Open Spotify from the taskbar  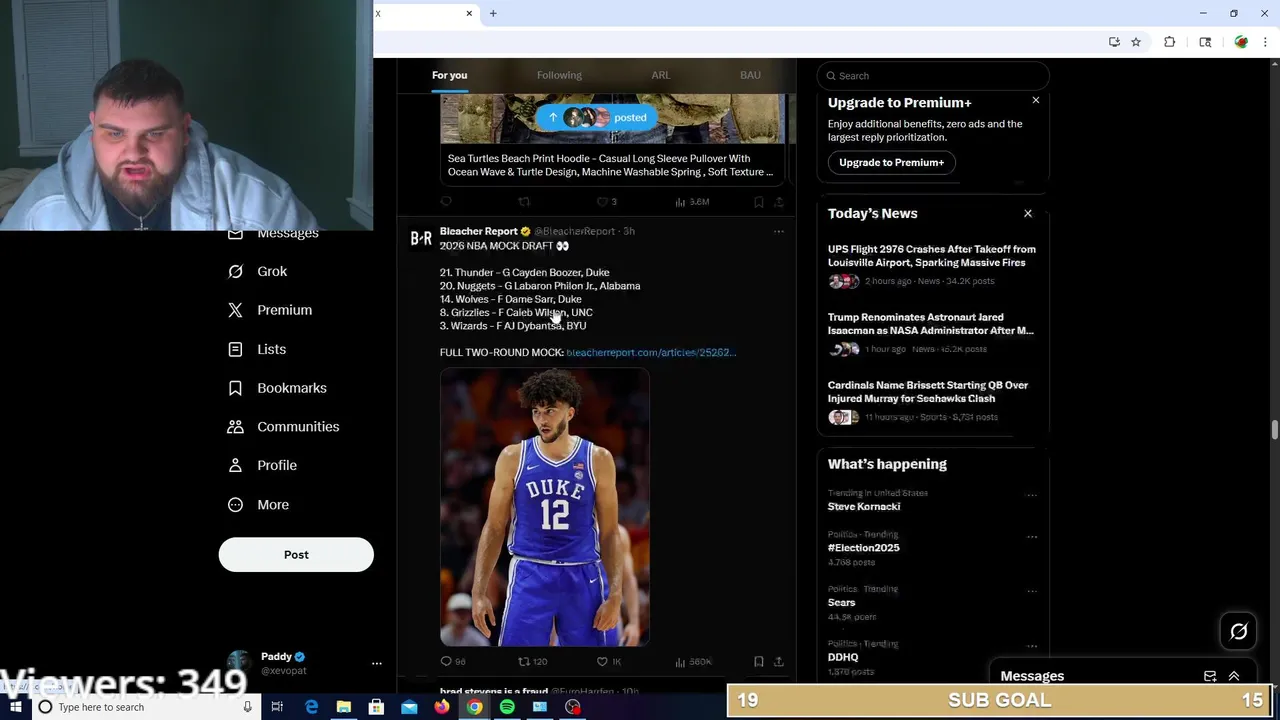tap(507, 707)
